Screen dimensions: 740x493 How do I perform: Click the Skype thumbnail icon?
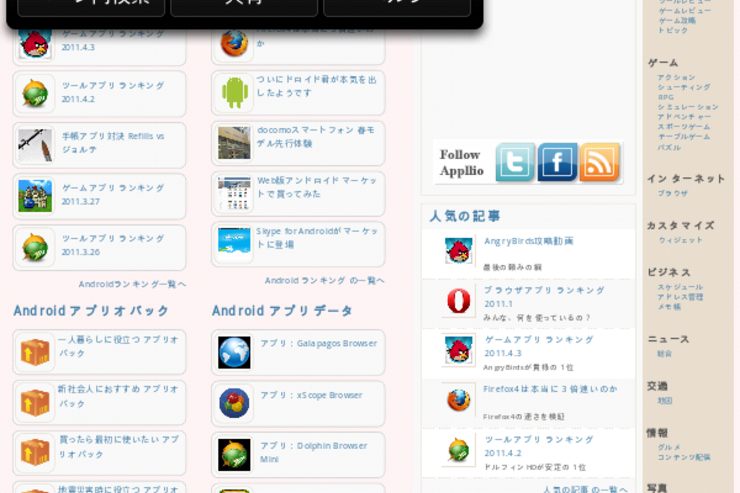(234, 243)
